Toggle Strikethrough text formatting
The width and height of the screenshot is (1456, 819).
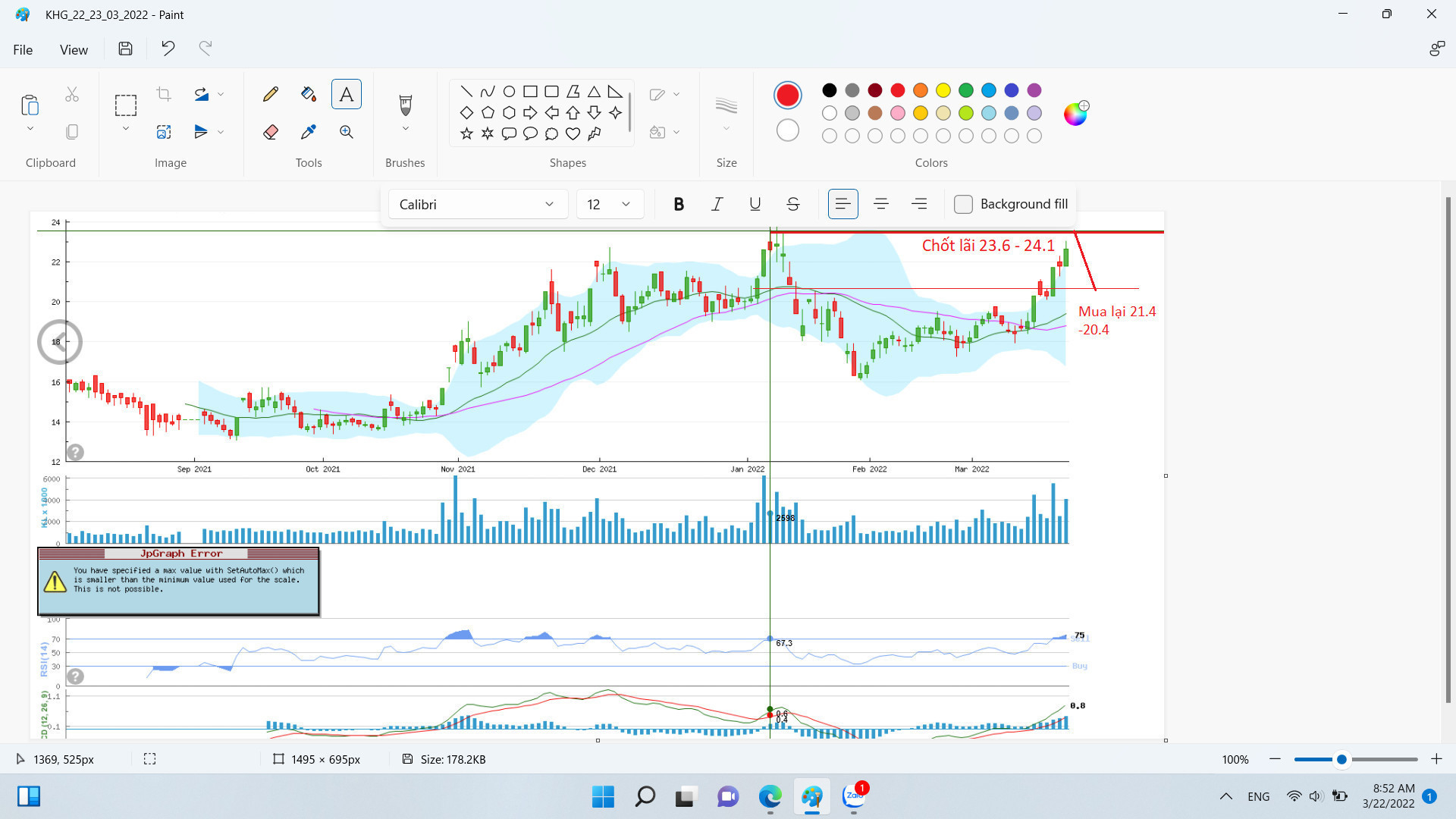pos(792,204)
